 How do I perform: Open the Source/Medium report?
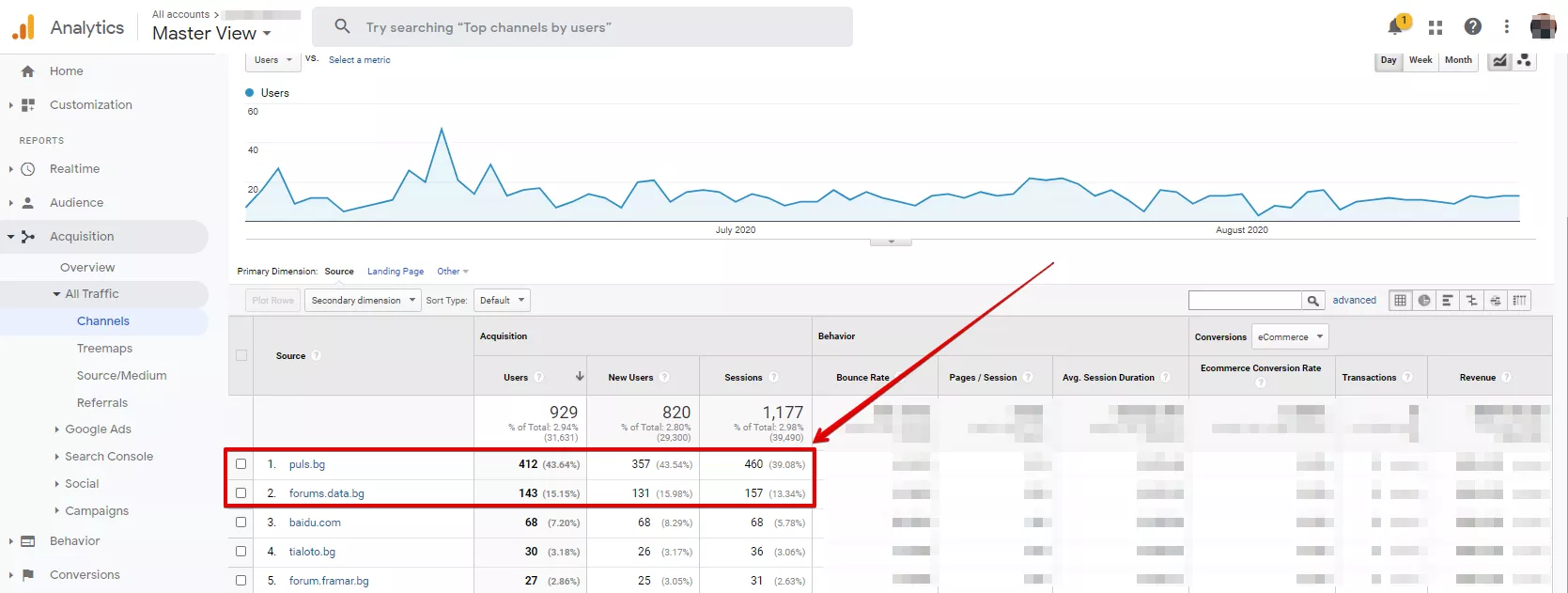[121, 376]
